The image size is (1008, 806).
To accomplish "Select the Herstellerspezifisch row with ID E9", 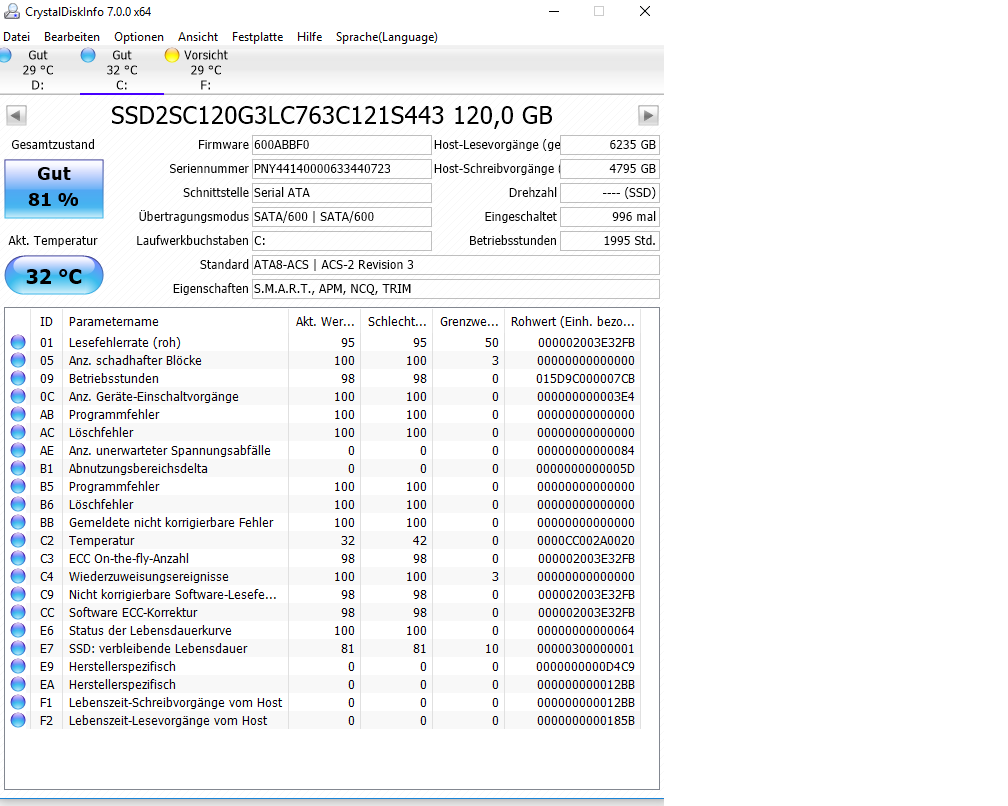I will tap(323, 667).
